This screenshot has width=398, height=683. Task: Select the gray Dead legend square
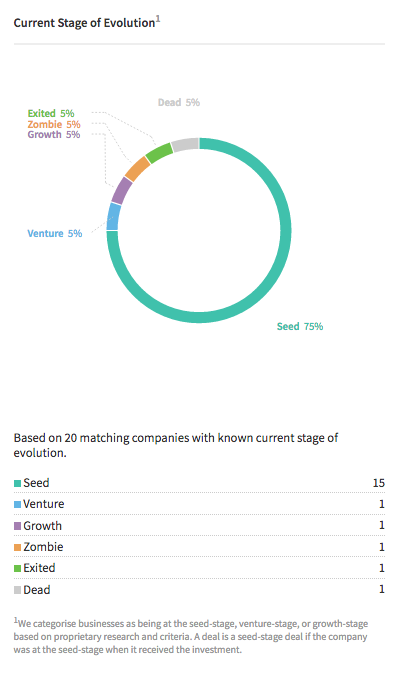[x=17, y=590]
